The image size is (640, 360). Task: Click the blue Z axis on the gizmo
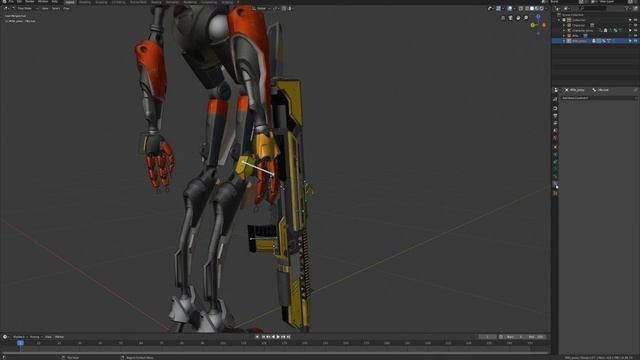[x=538, y=16]
